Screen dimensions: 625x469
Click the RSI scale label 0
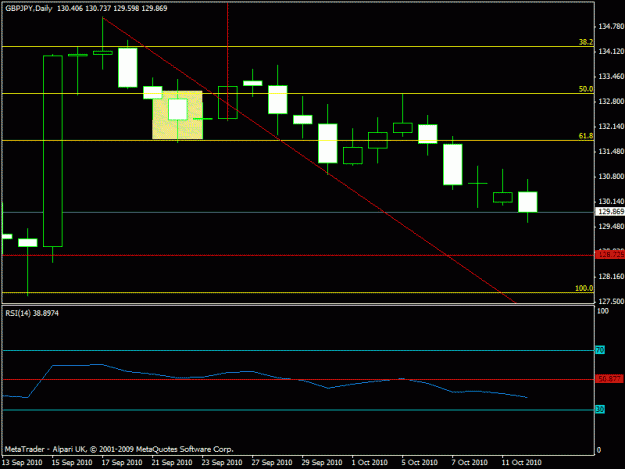[599, 450]
